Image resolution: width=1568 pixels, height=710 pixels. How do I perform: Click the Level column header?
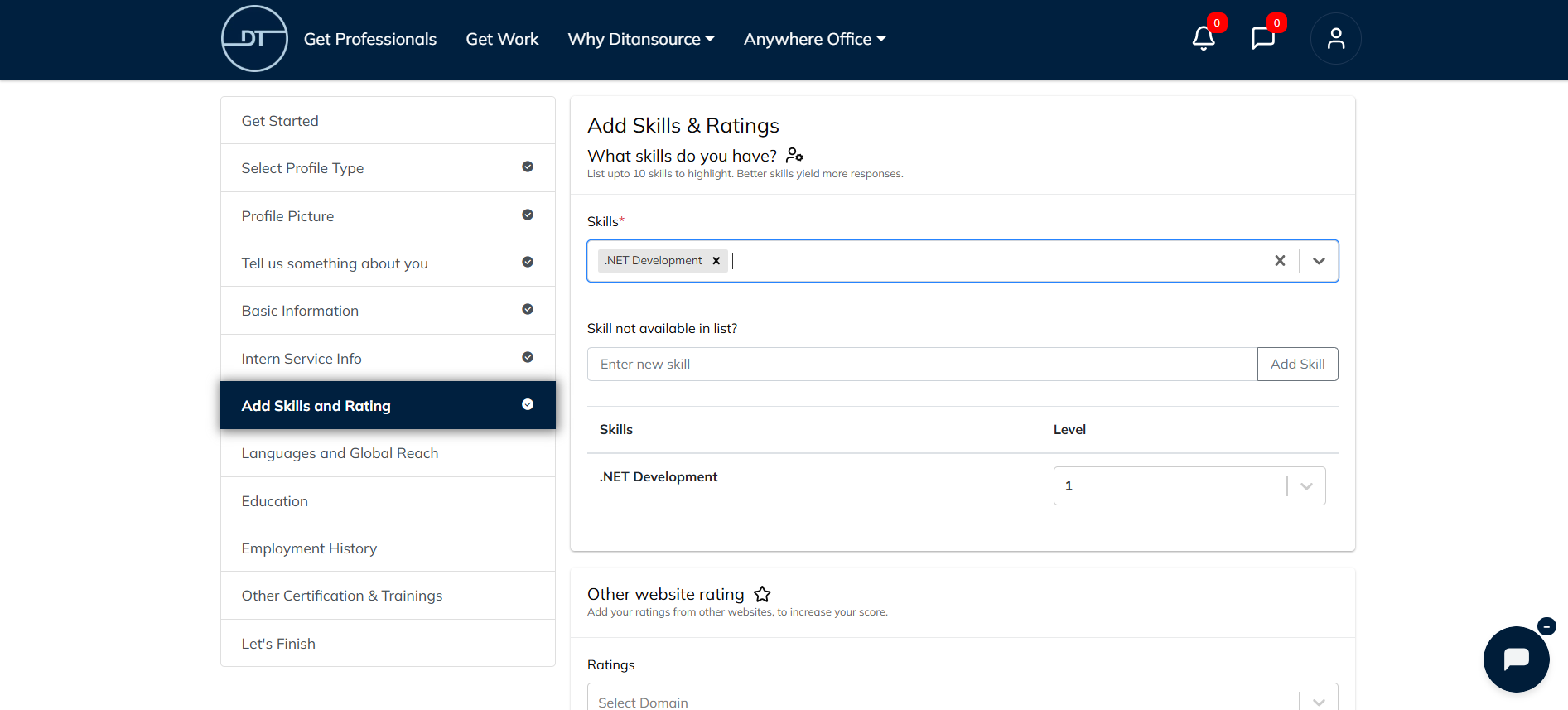(x=1069, y=429)
